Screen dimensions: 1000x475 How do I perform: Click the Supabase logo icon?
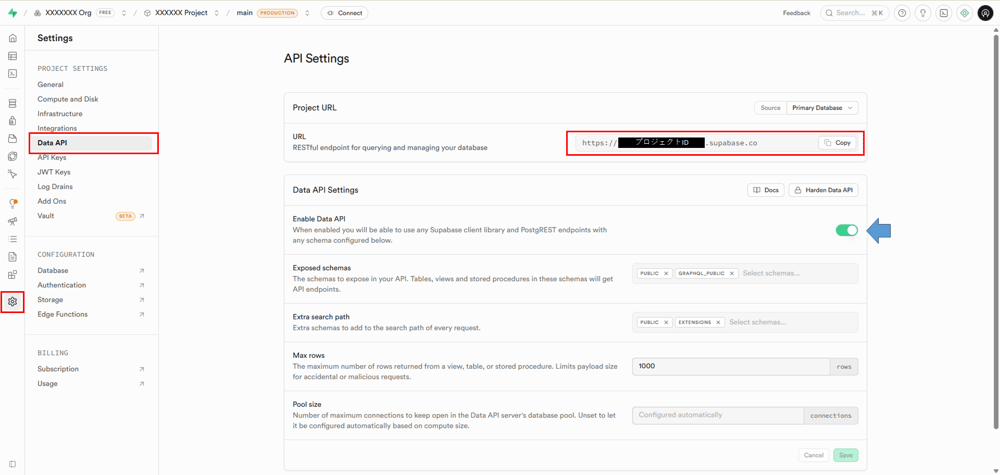[x=12, y=13]
